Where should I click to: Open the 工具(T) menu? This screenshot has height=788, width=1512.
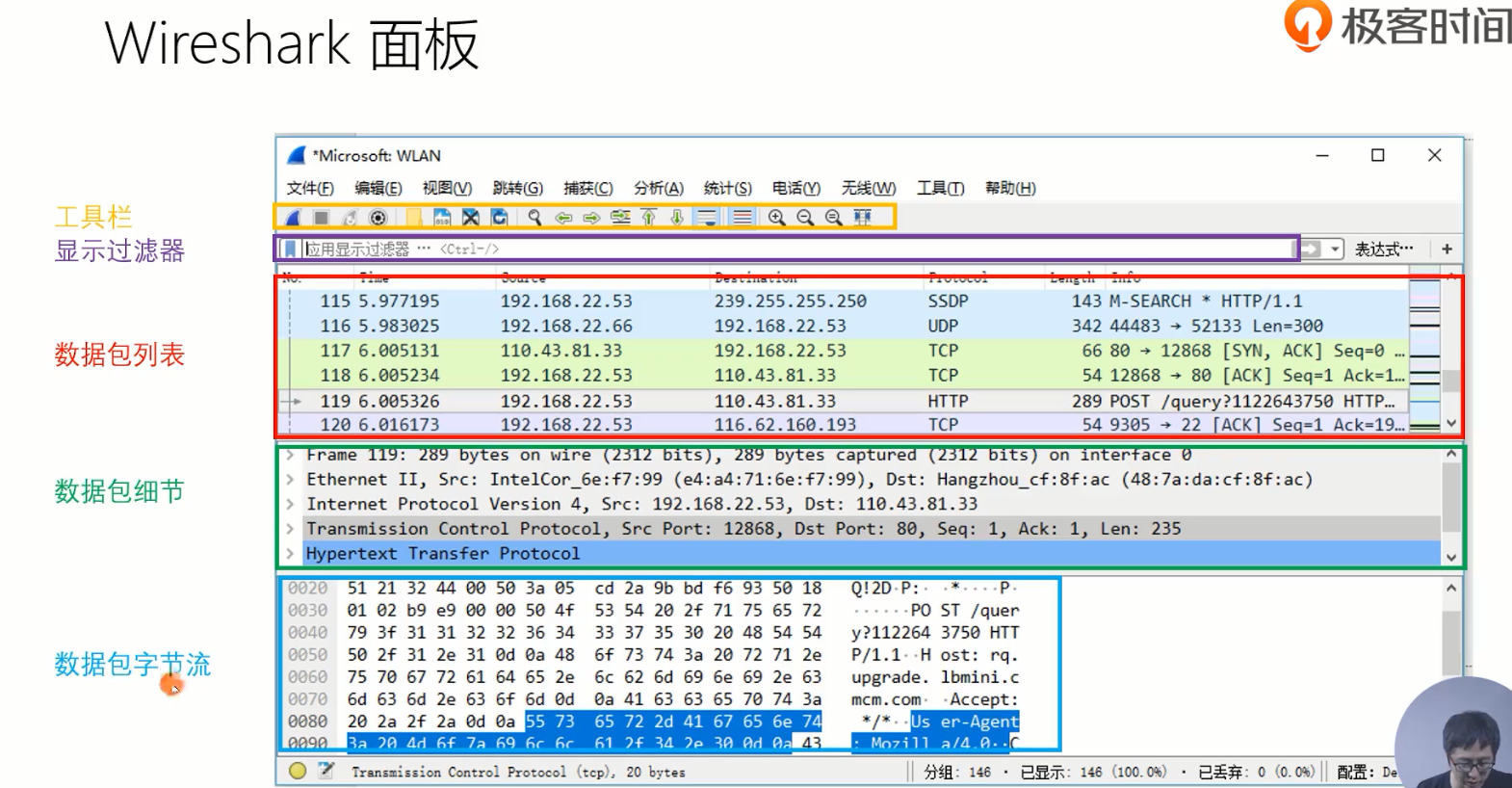941,188
